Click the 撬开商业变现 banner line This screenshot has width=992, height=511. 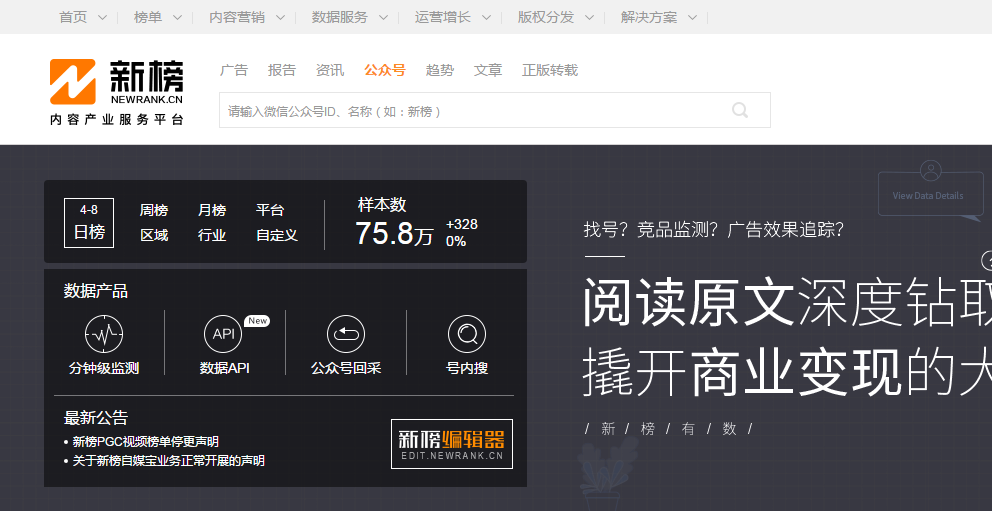(x=787, y=372)
